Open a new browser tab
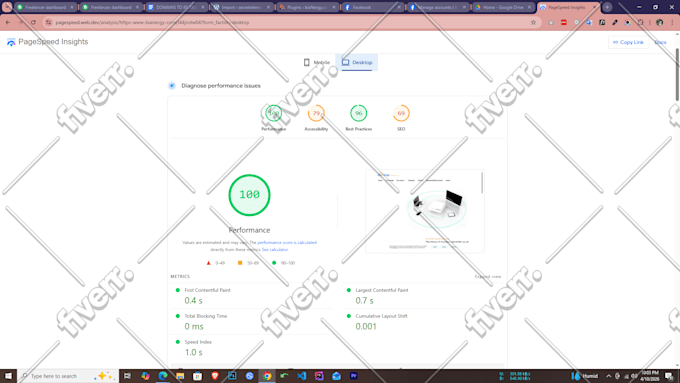The image size is (680, 383). point(607,7)
